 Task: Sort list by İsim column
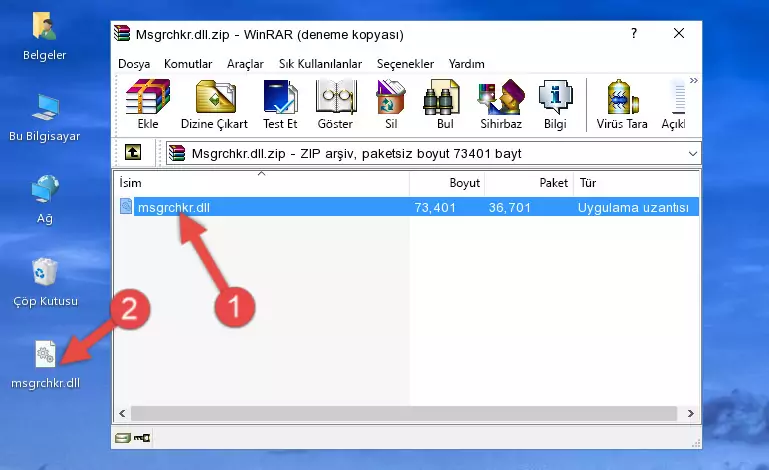(x=262, y=183)
